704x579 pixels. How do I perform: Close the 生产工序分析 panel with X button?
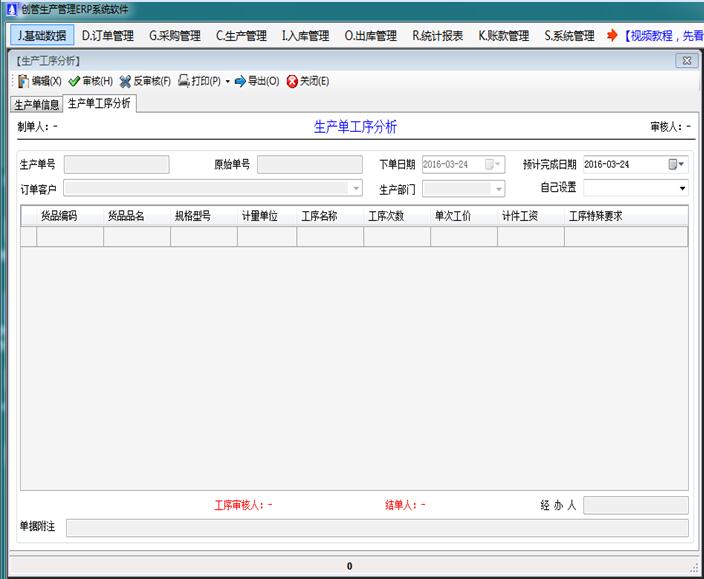(x=686, y=60)
